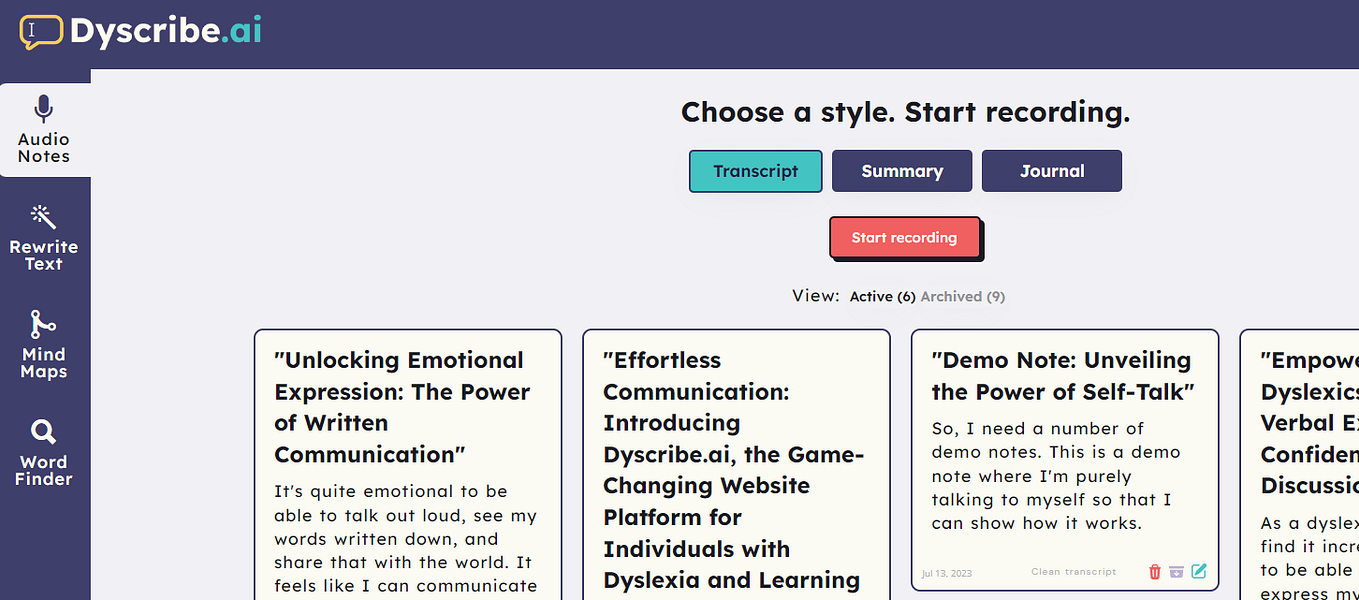The width and height of the screenshot is (1359, 600).
Task: Click the Rewrite Text magic wand icon
Action: (42, 215)
